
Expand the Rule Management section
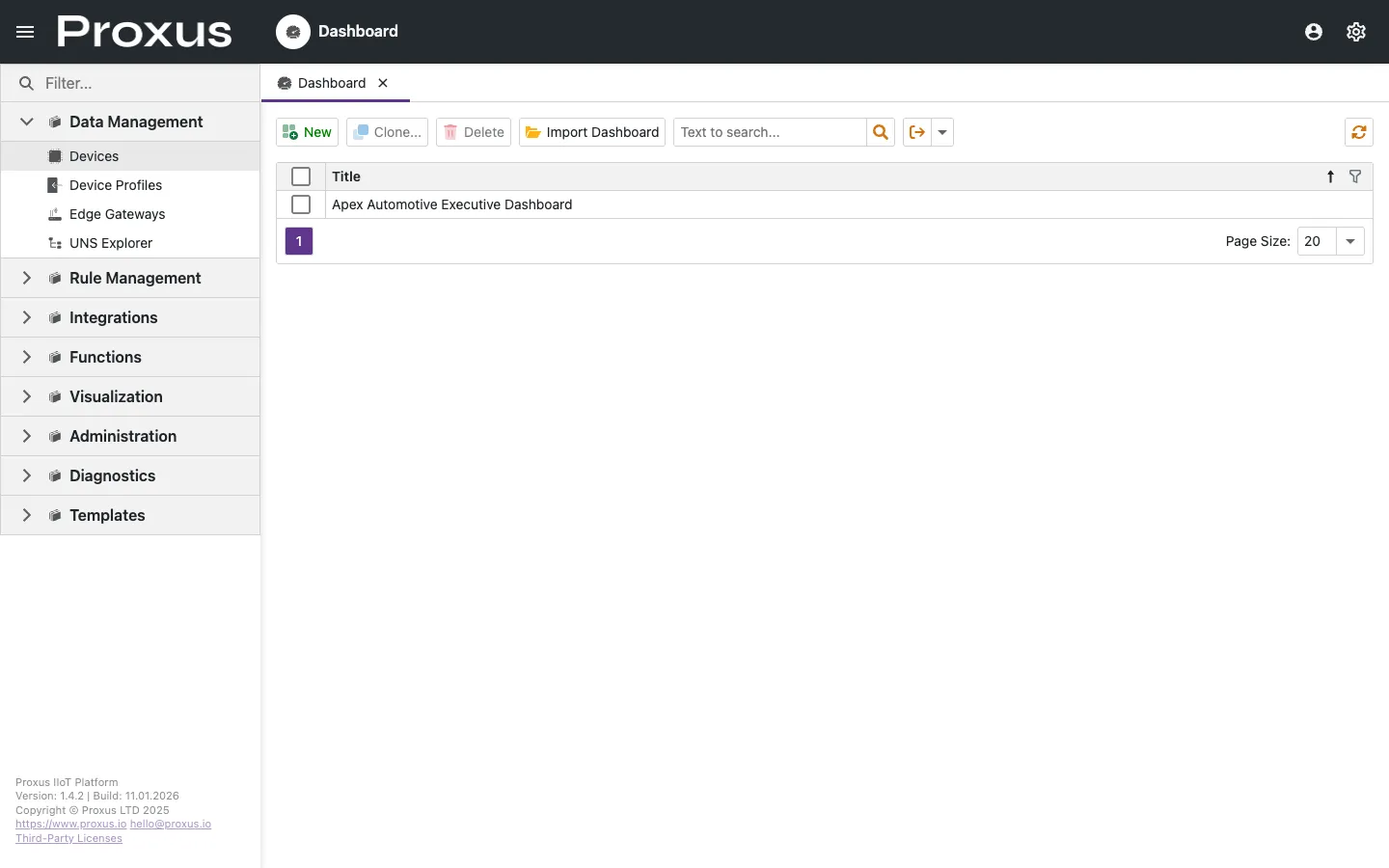click(26, 278)
